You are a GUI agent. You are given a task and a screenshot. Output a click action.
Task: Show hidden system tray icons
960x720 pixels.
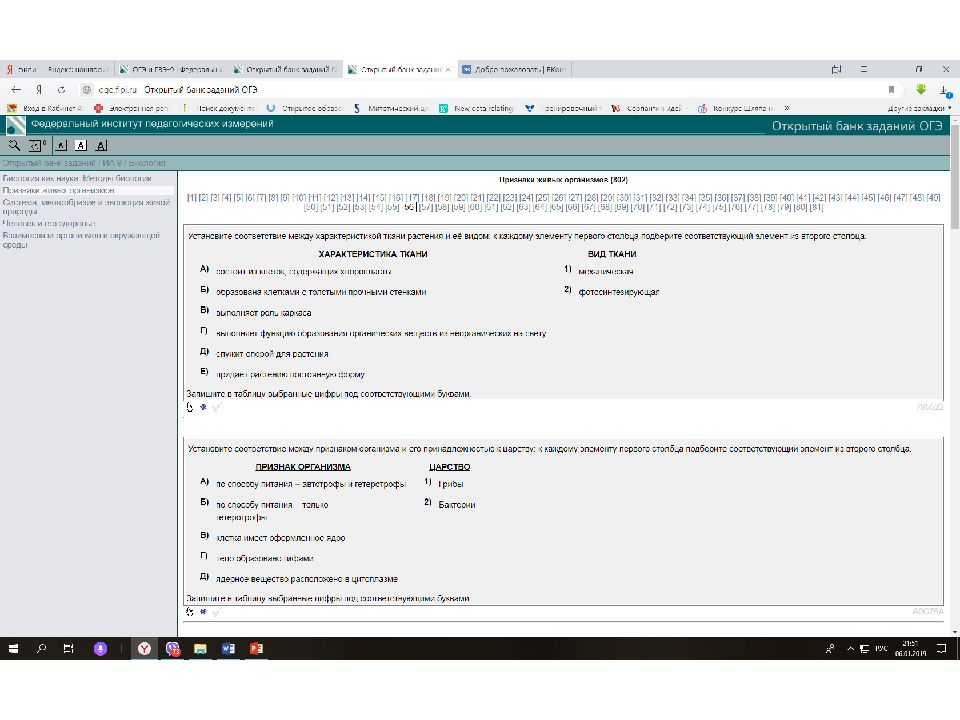pos(850,648)
